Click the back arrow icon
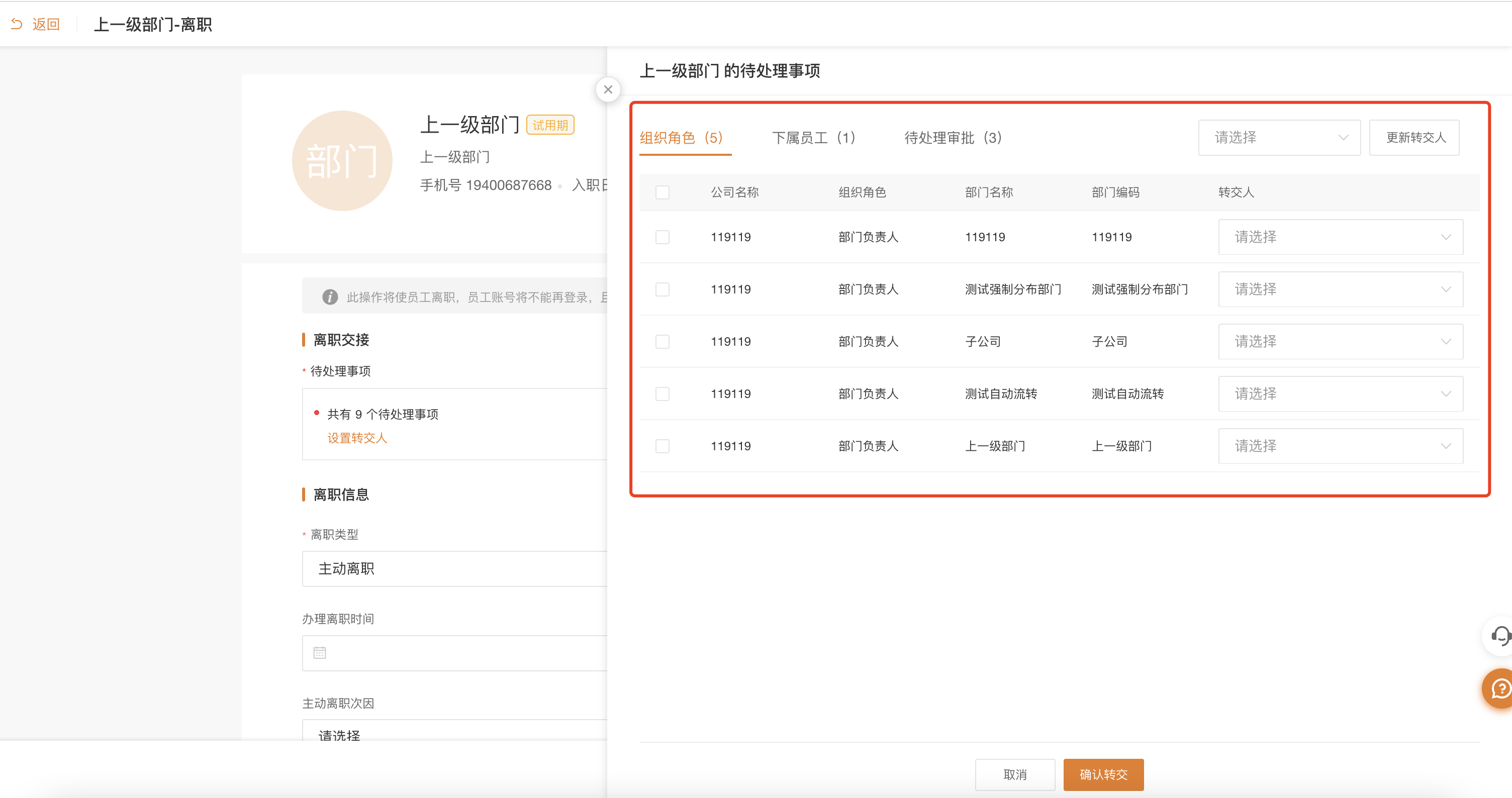Screen dimensions: 1512x798 17,24
